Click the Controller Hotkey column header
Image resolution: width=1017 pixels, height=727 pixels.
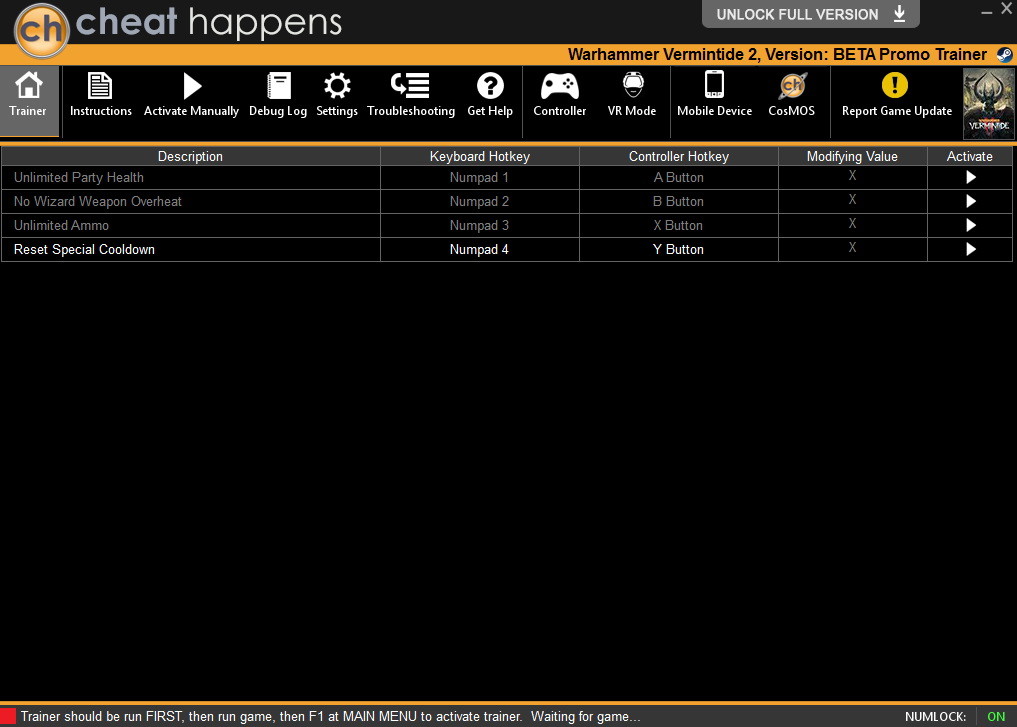pos(678,156)
